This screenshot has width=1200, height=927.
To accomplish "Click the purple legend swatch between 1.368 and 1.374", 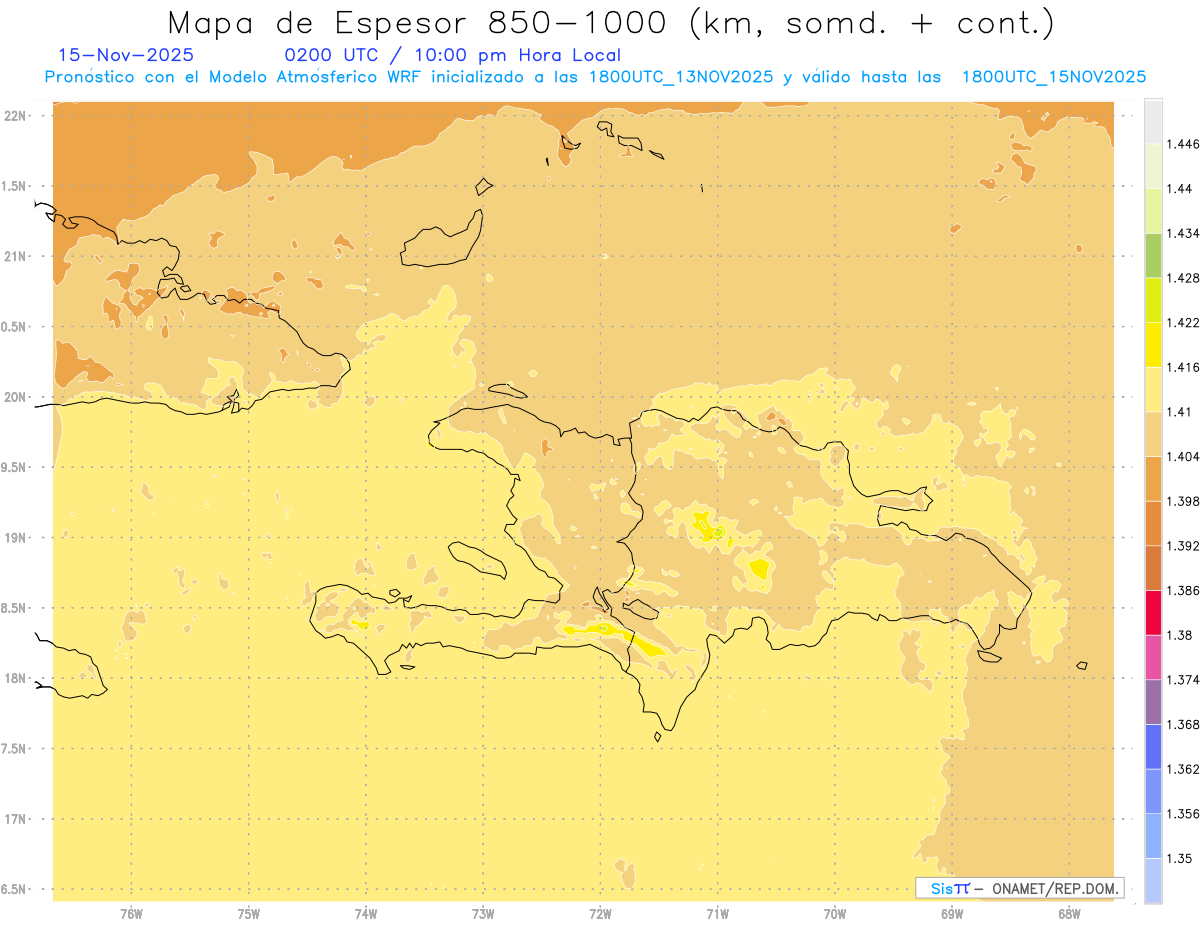I will (1153, 702).
